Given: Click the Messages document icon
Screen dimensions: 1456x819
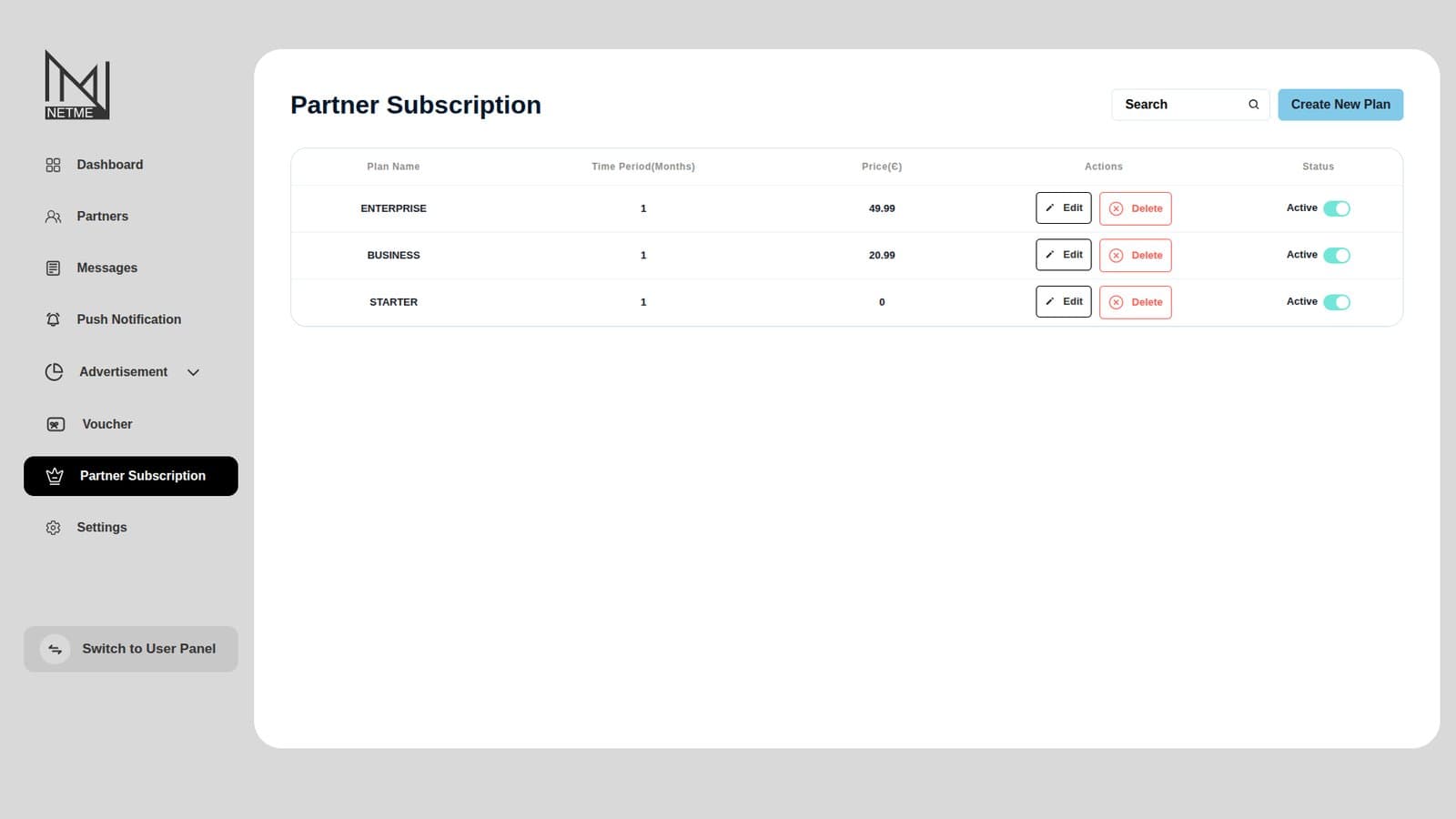Looking at the screenshot, I should 53,268.
